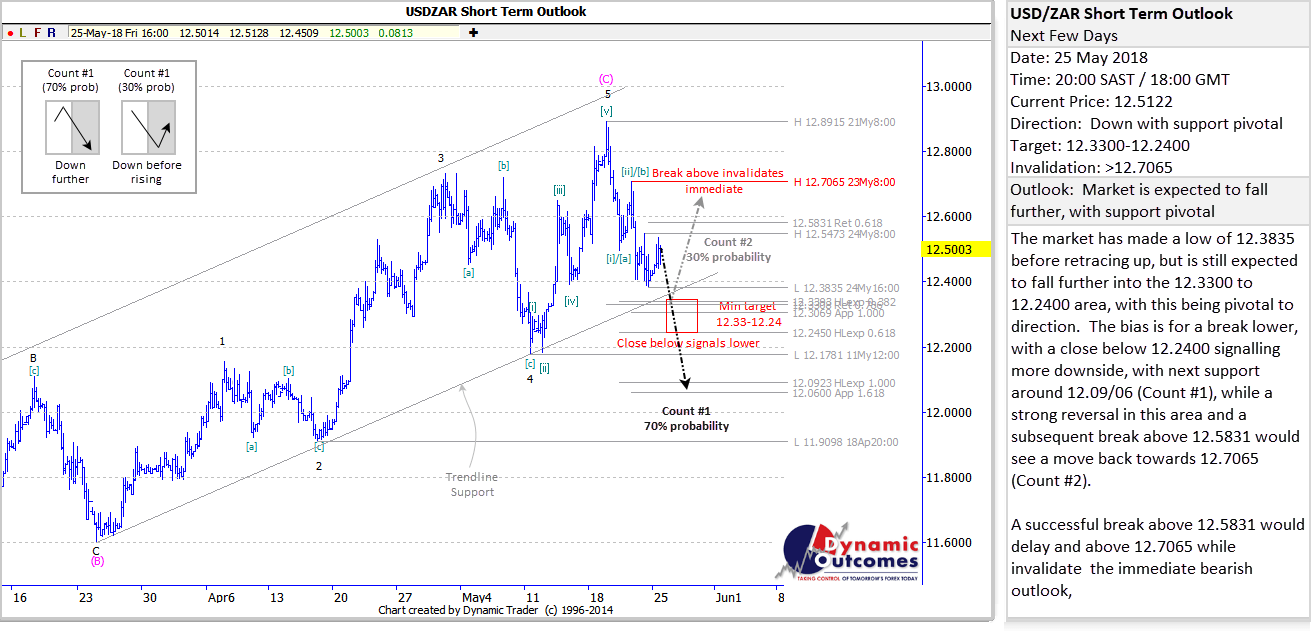Click the Break above invalidates immediate annotation

click(717, 180)
